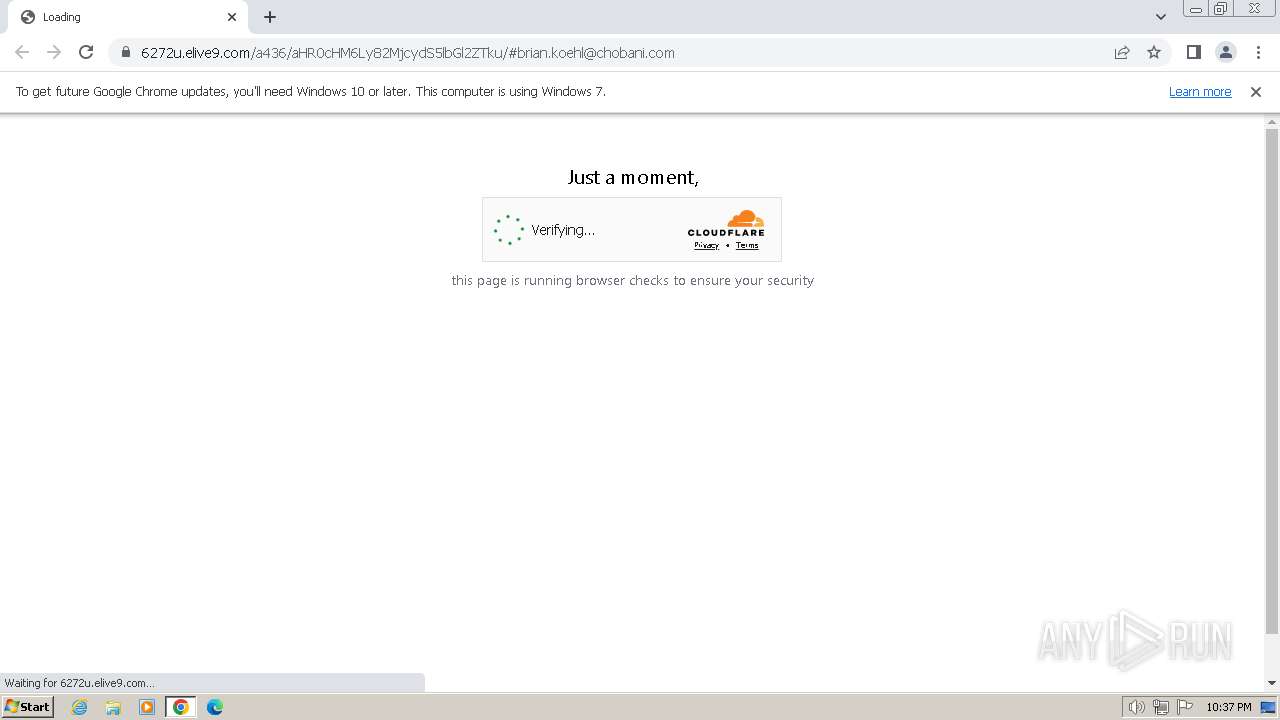Close the Loading tab
This screenshot has width=1280, height=720.
point(232,17)
